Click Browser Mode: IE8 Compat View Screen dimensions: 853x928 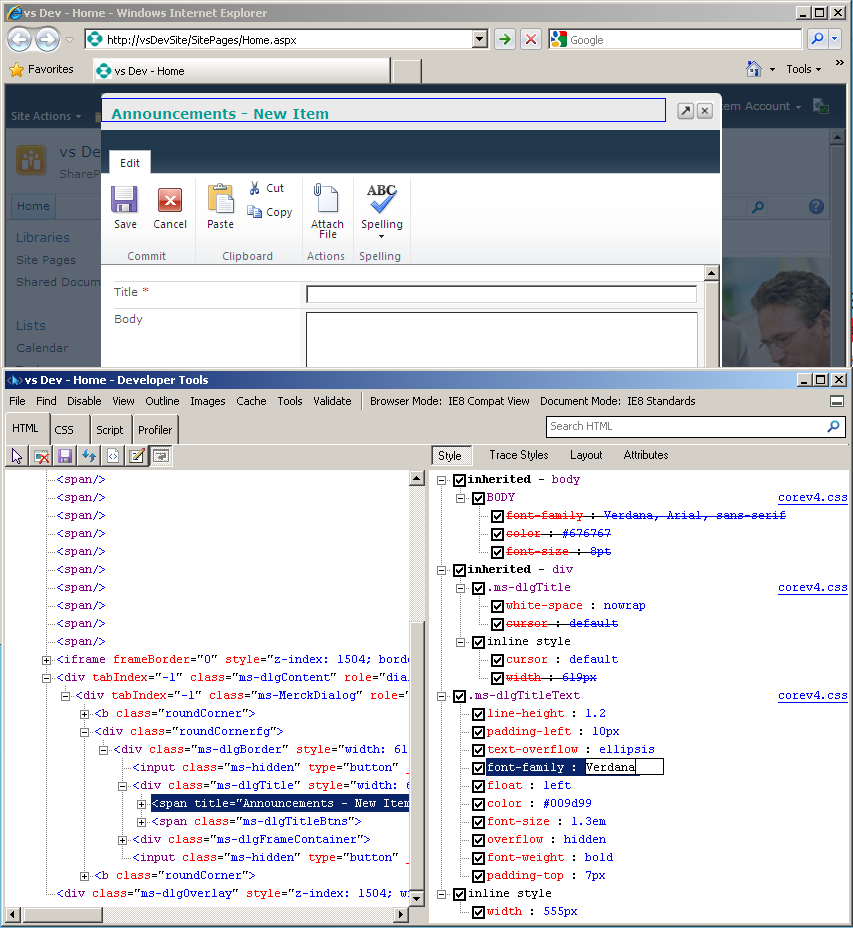point(450,401)
